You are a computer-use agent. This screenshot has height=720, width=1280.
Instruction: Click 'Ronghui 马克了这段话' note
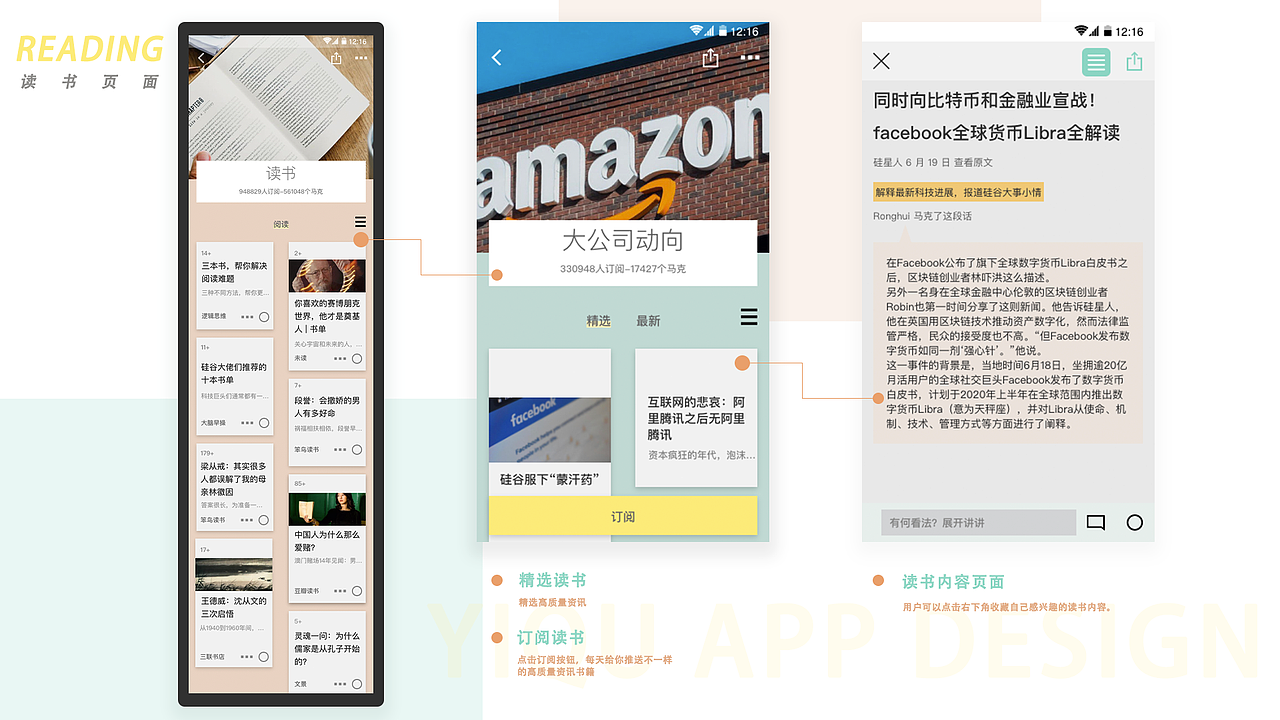coord(922,216)
